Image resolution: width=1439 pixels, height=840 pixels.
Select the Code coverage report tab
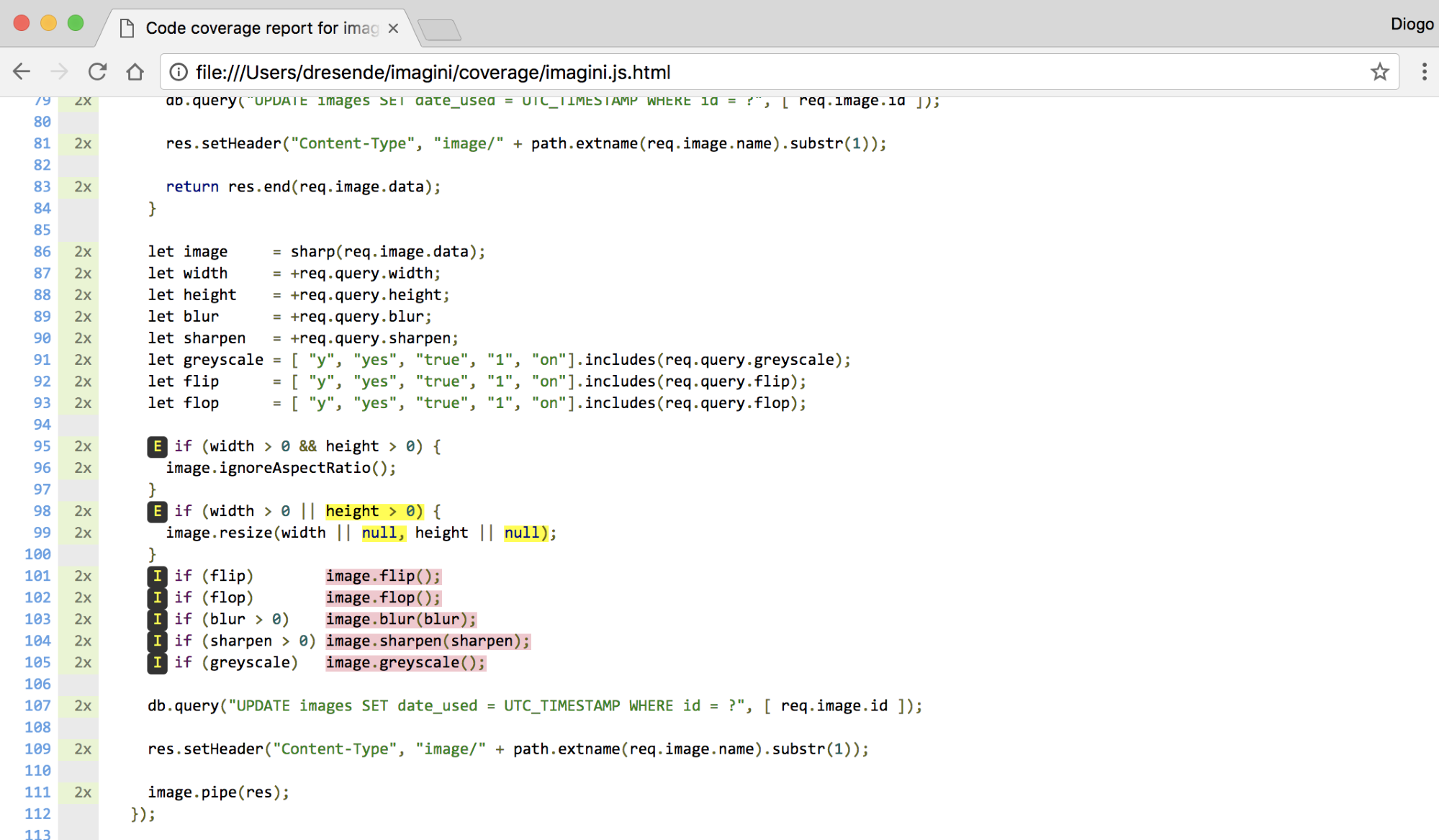click(x=259, y=29)
